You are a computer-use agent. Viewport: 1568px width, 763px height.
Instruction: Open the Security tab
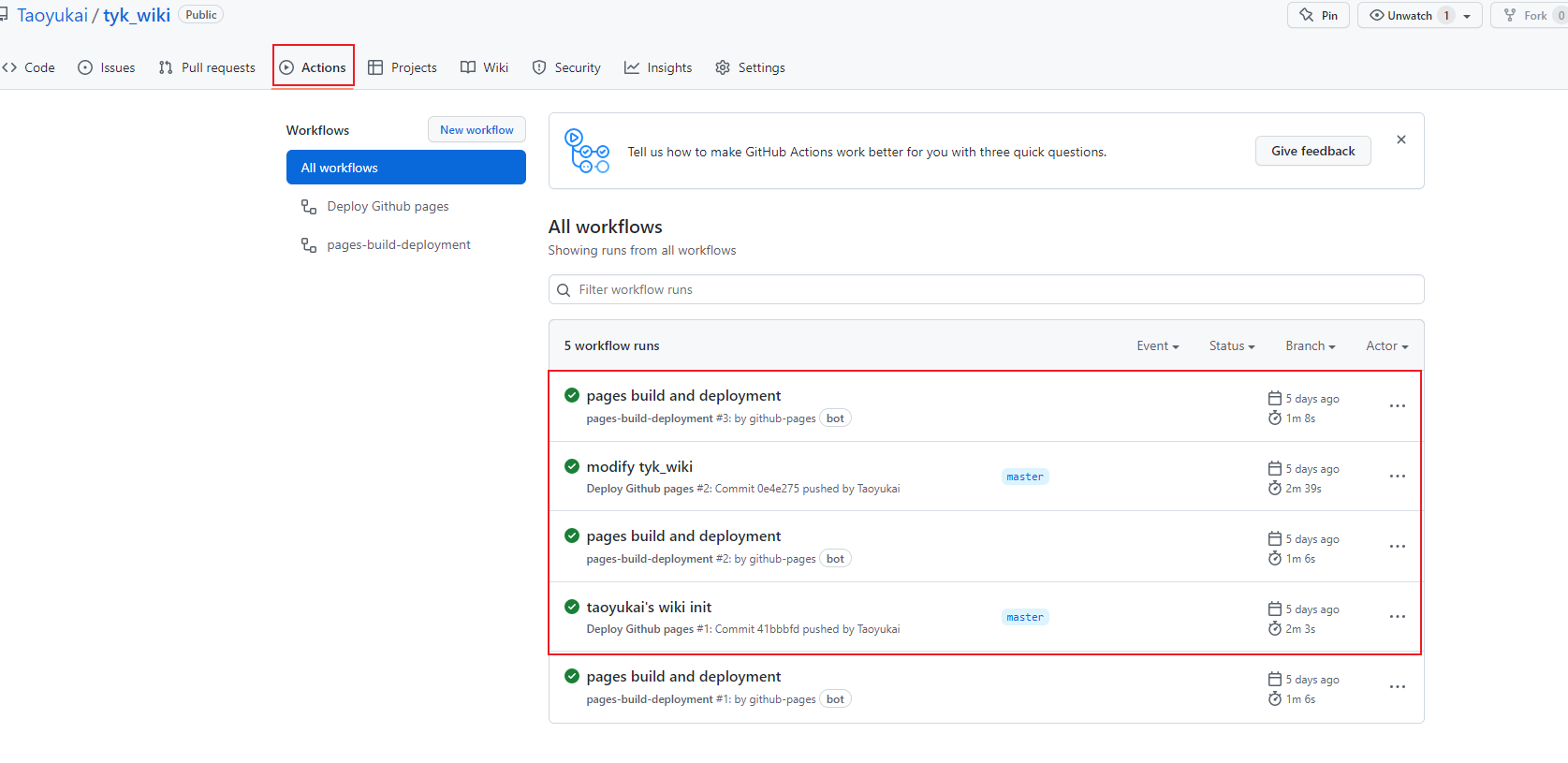click(x=566, y=67)
